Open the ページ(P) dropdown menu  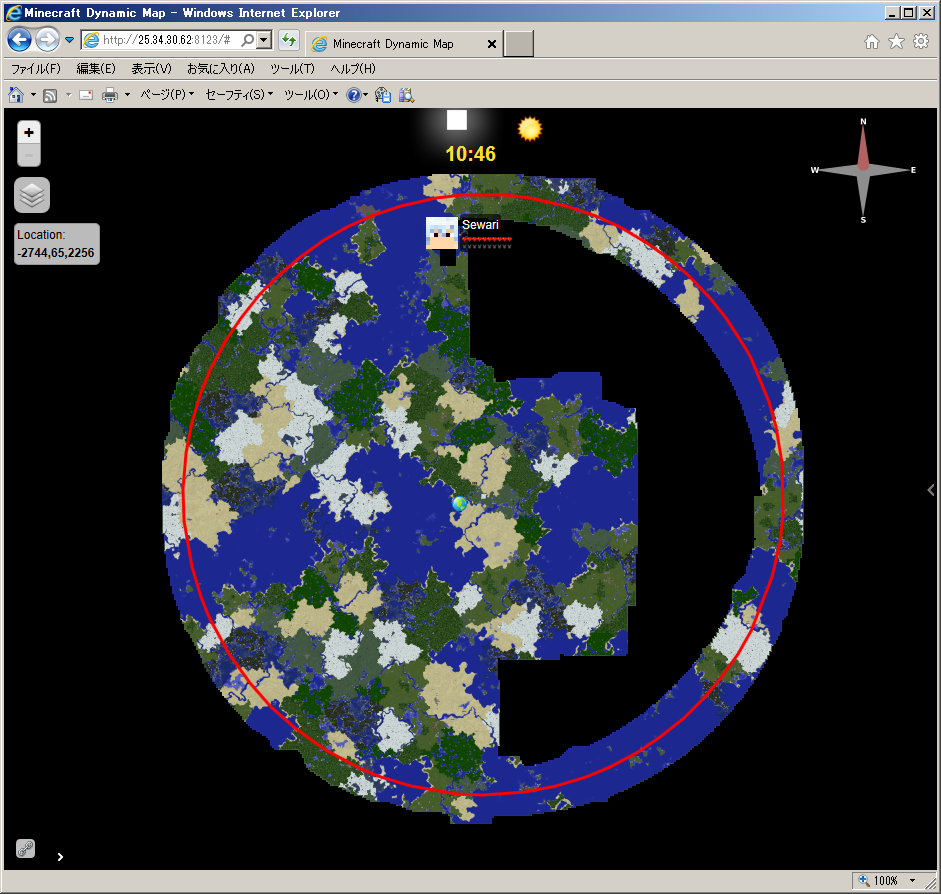tap(167, 95)
